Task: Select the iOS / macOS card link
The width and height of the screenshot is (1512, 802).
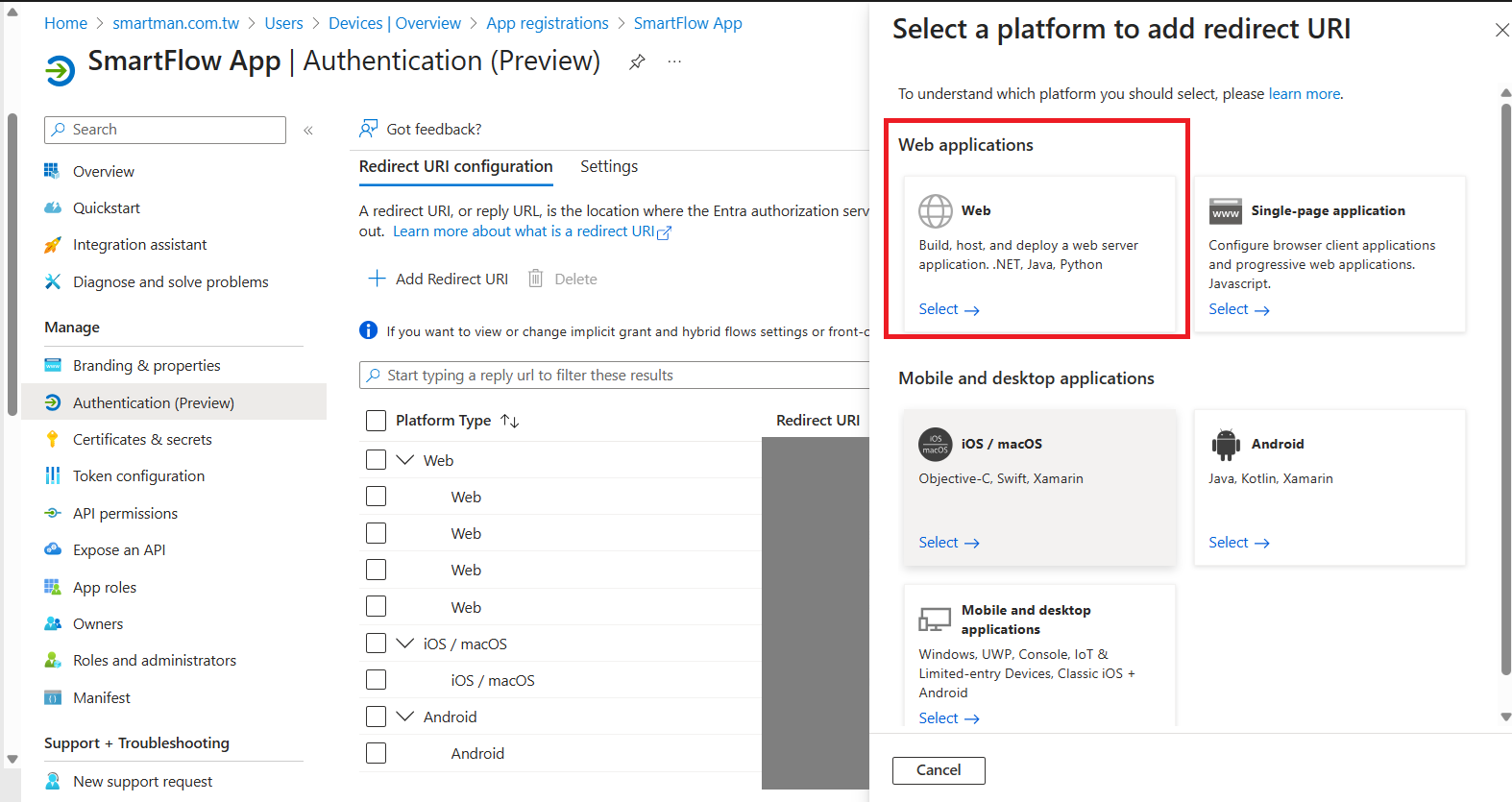Action: click(x=949, y=543)
